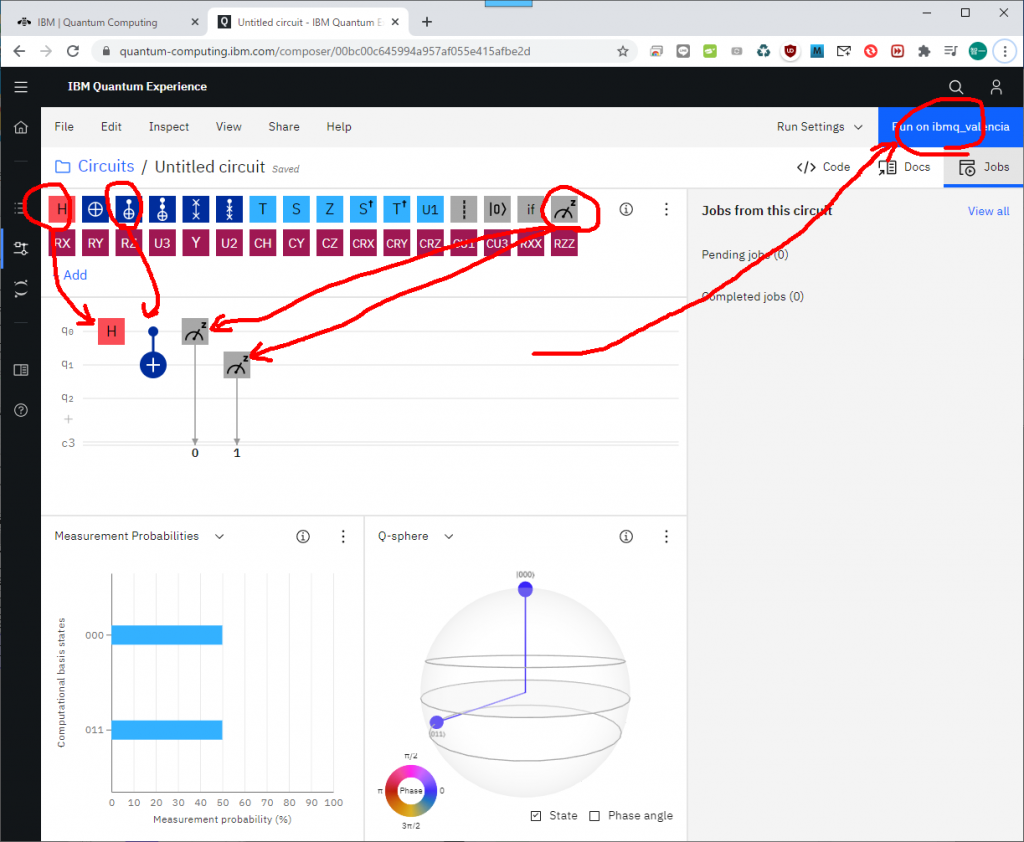Click the search magnifier icon in header
Screen dimensions: 1024x842
coord(956,87)
